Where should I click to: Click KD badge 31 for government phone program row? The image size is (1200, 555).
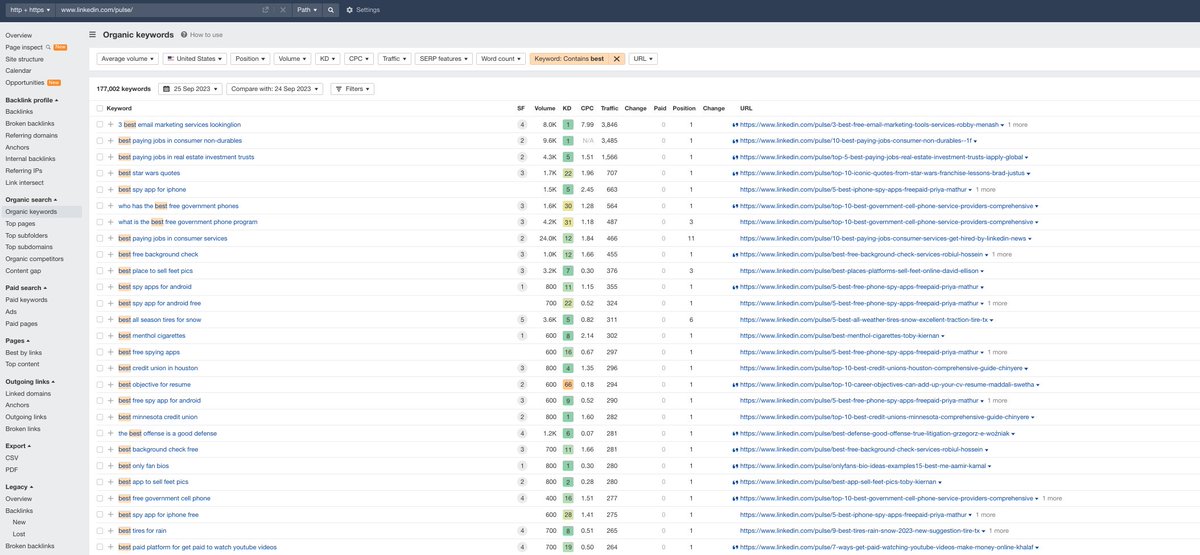tap(567, 222)
